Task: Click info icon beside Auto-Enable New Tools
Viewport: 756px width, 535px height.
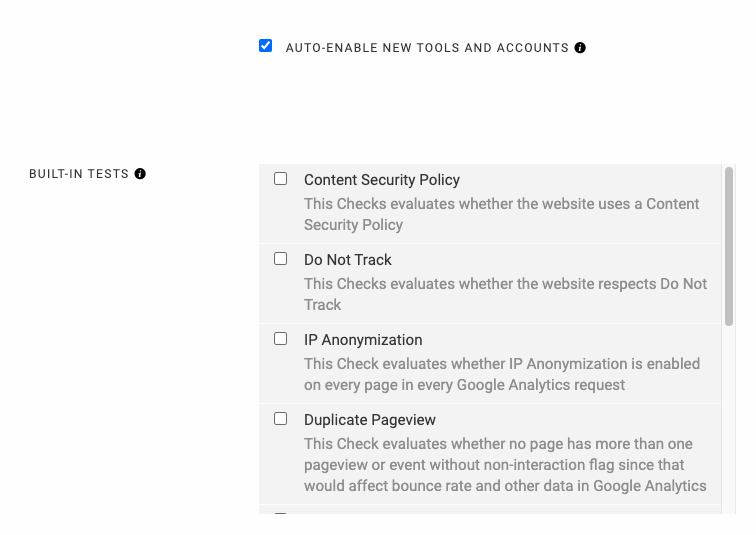Action: [580, 48]
